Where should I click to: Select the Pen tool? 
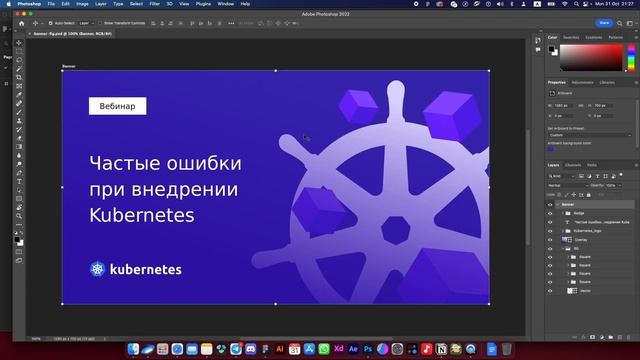pos(19,173)
